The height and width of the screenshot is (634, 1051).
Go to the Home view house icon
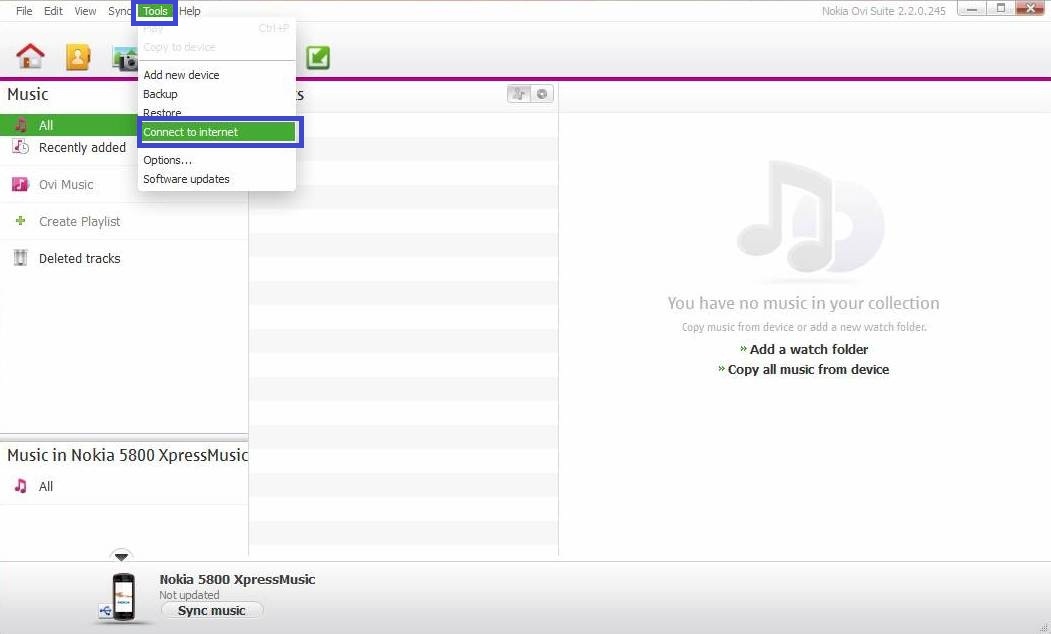pyautogui.click(x=30, y=57)
